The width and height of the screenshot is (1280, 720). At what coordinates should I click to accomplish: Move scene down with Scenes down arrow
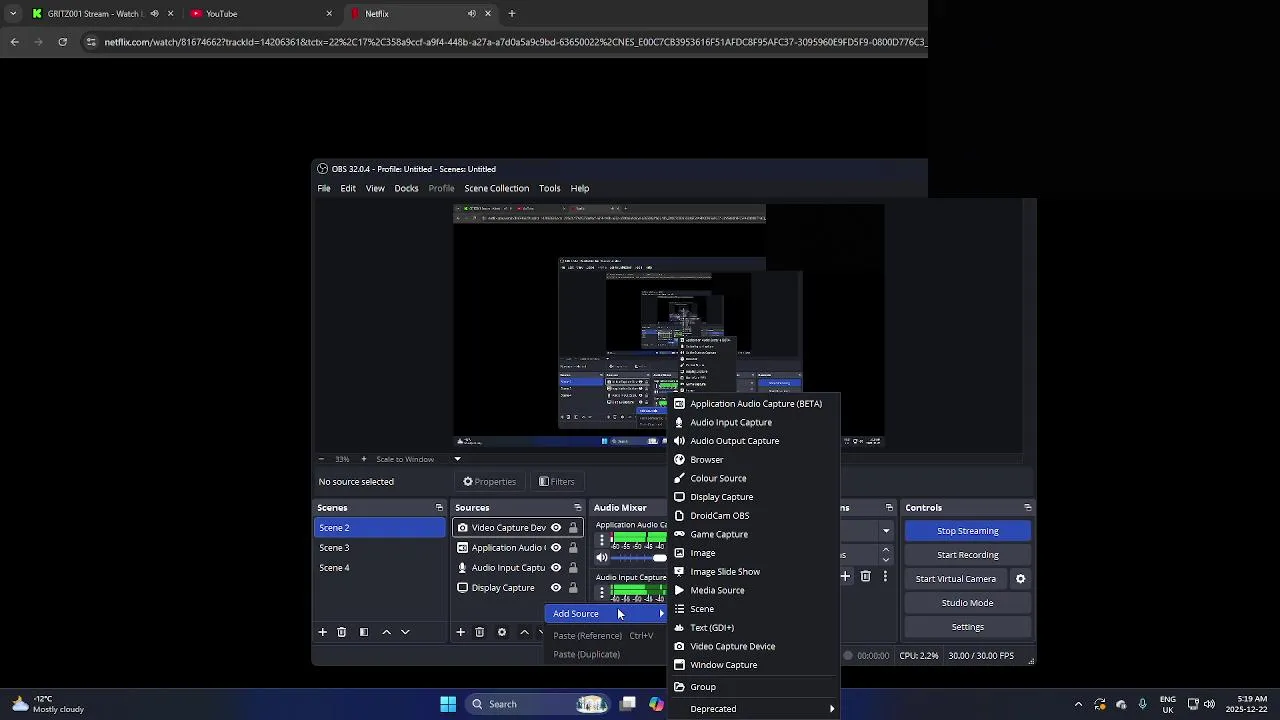pos(405,632)
